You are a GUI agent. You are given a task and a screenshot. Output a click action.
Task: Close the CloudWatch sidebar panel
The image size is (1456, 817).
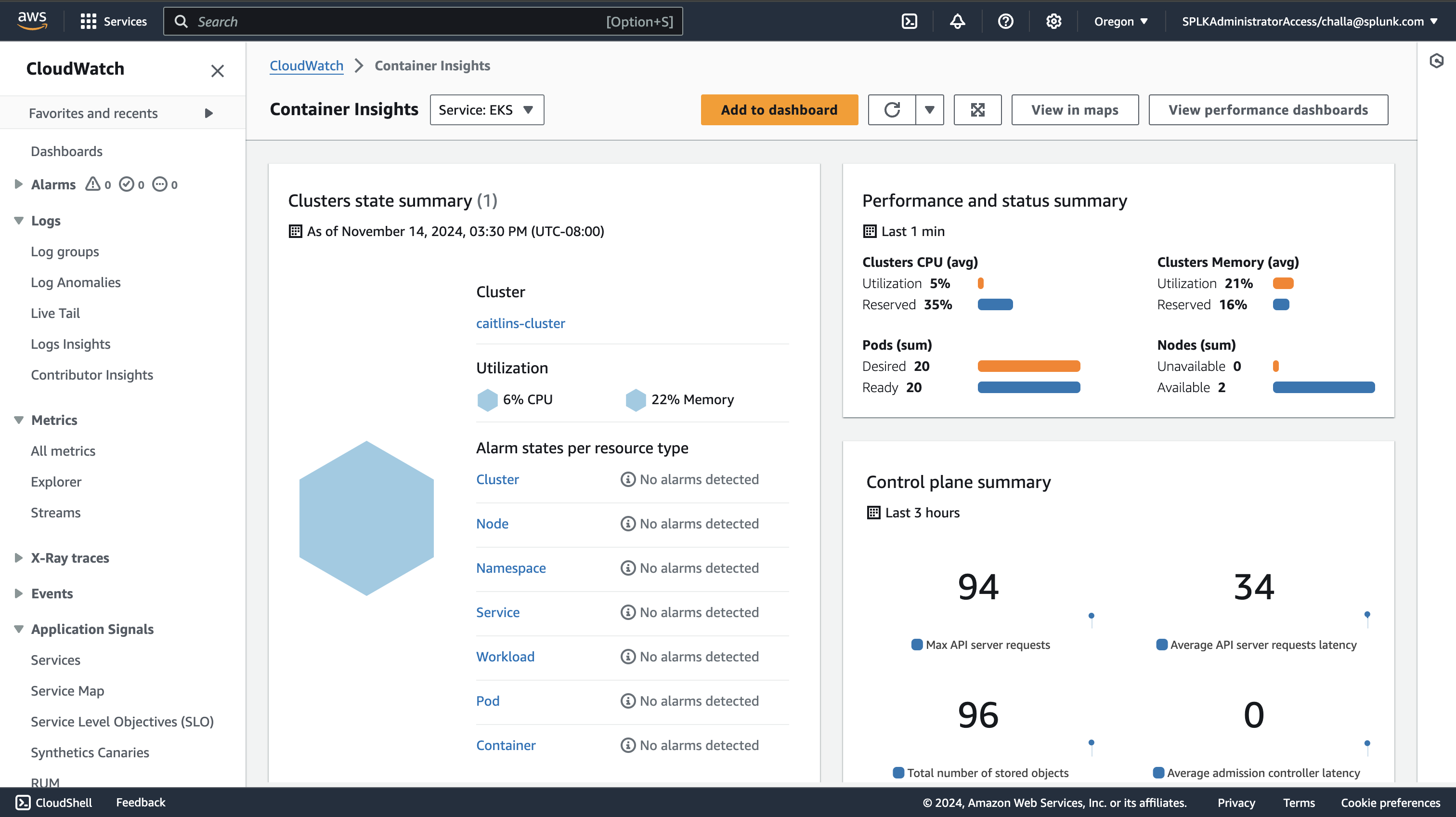click(x=217, y=71)
